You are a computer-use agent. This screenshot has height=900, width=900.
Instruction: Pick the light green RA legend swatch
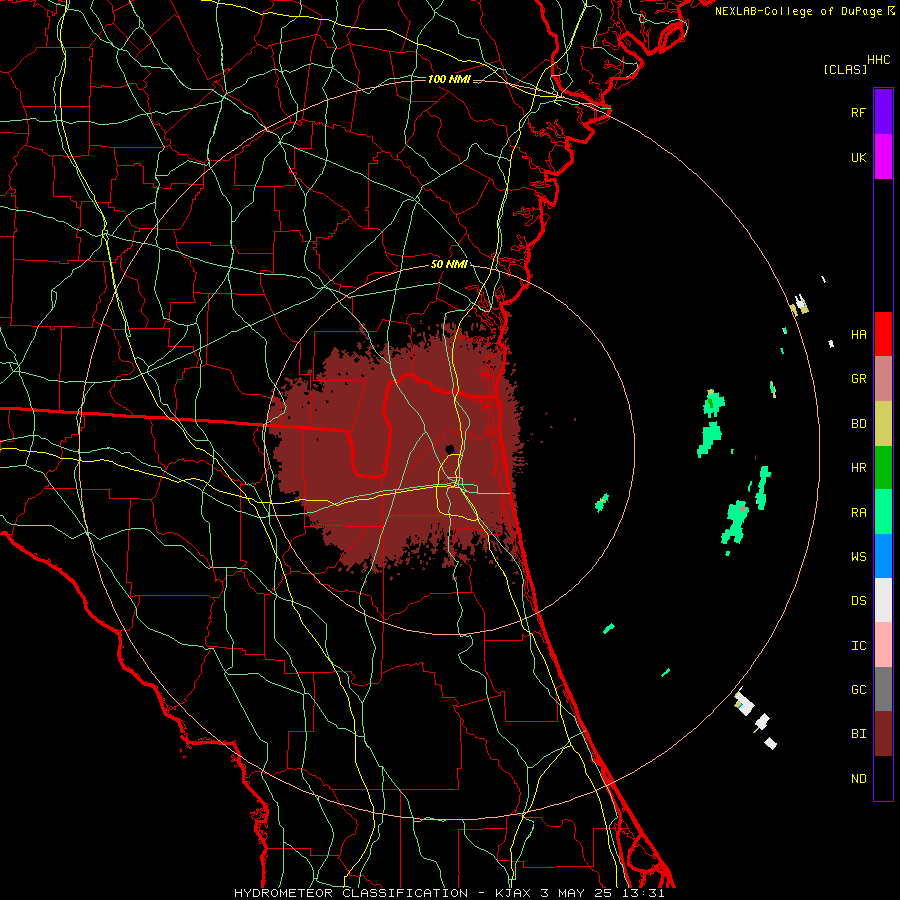pos(883,512)
